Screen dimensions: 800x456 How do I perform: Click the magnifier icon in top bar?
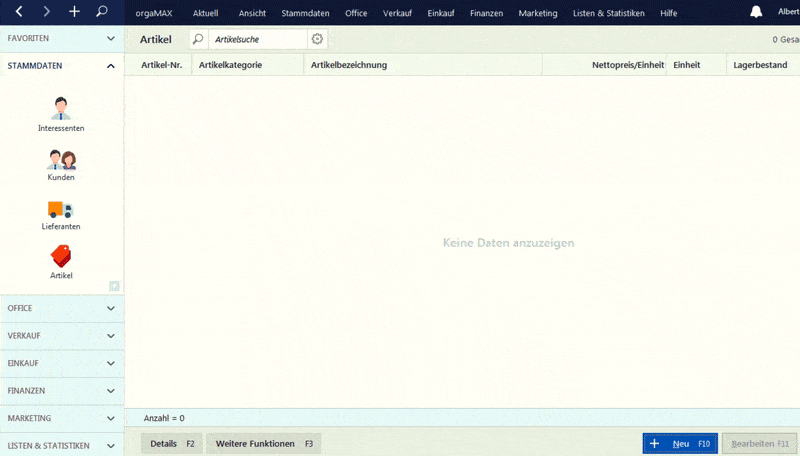102,12
